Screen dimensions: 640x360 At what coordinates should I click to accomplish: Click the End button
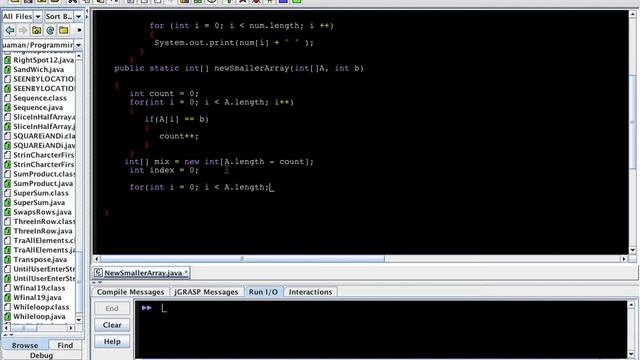[112, 308]
